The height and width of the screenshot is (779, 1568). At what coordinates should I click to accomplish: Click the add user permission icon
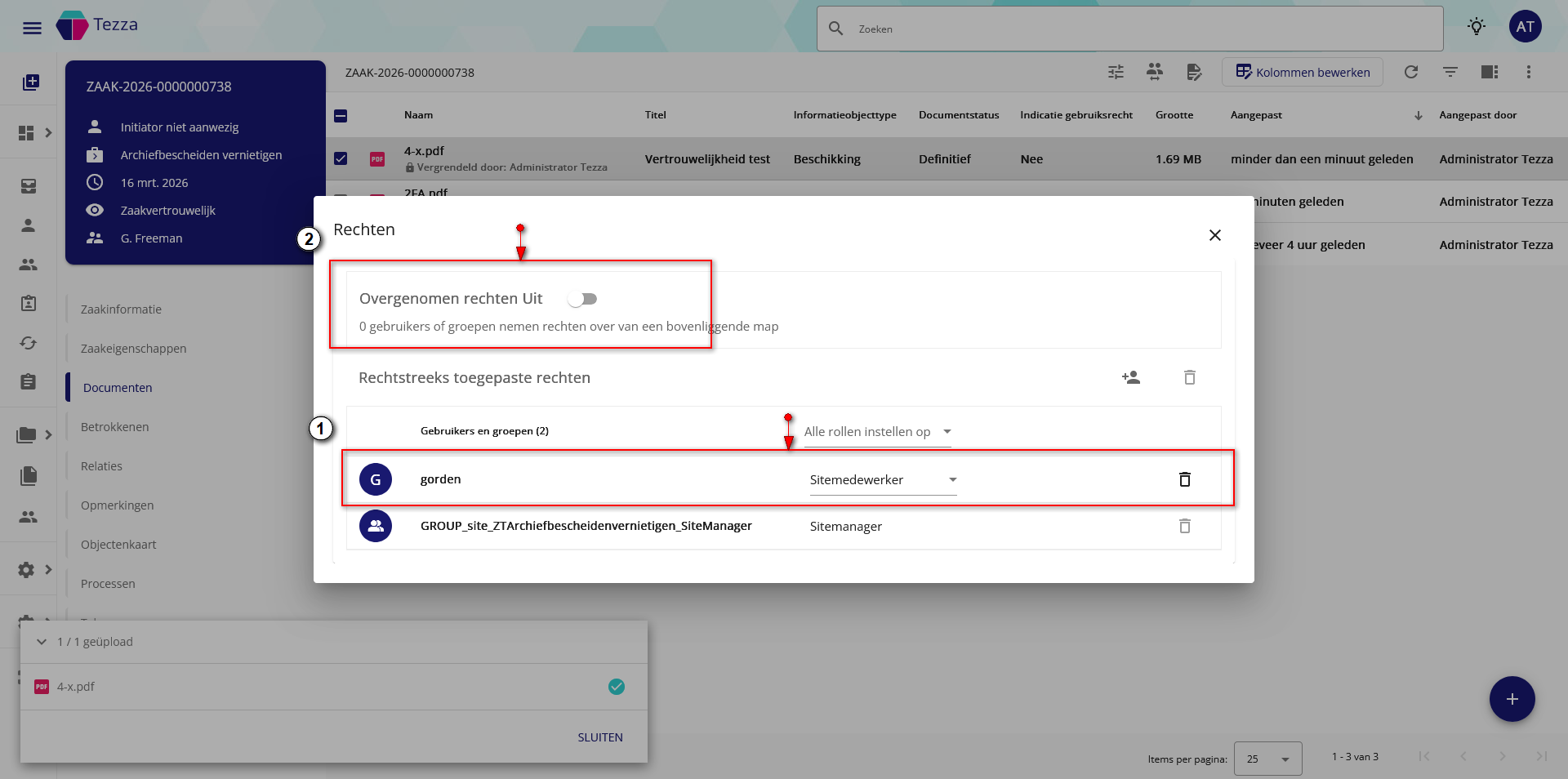coord(1131,377)
